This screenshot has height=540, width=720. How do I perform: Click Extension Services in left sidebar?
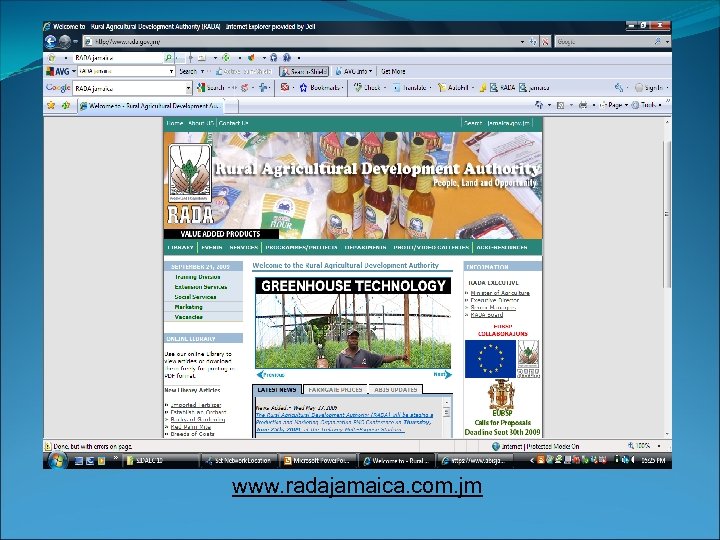[x=201, y=287]
